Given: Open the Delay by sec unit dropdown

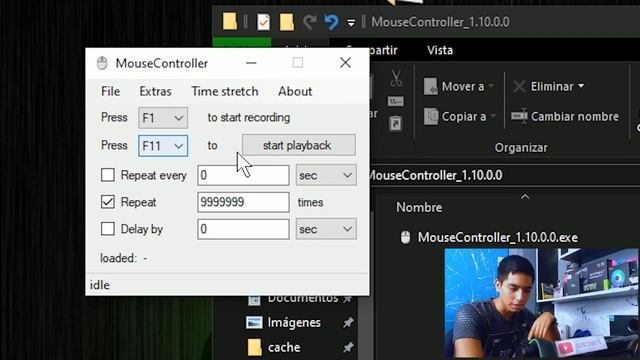Looking at the screenshot, I should 326,229.
